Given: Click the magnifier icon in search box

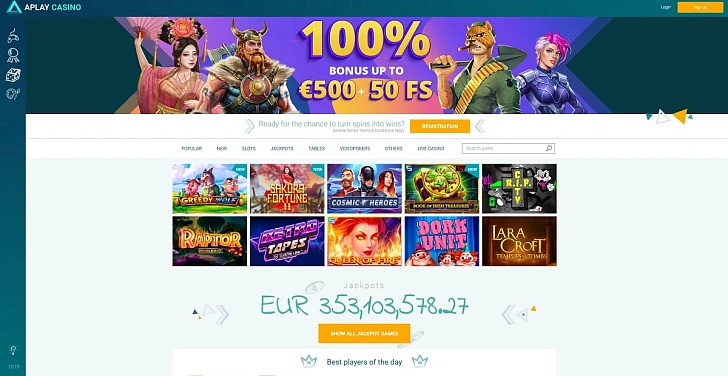Looking at the screenshot, I should click(x=549, y=149).
